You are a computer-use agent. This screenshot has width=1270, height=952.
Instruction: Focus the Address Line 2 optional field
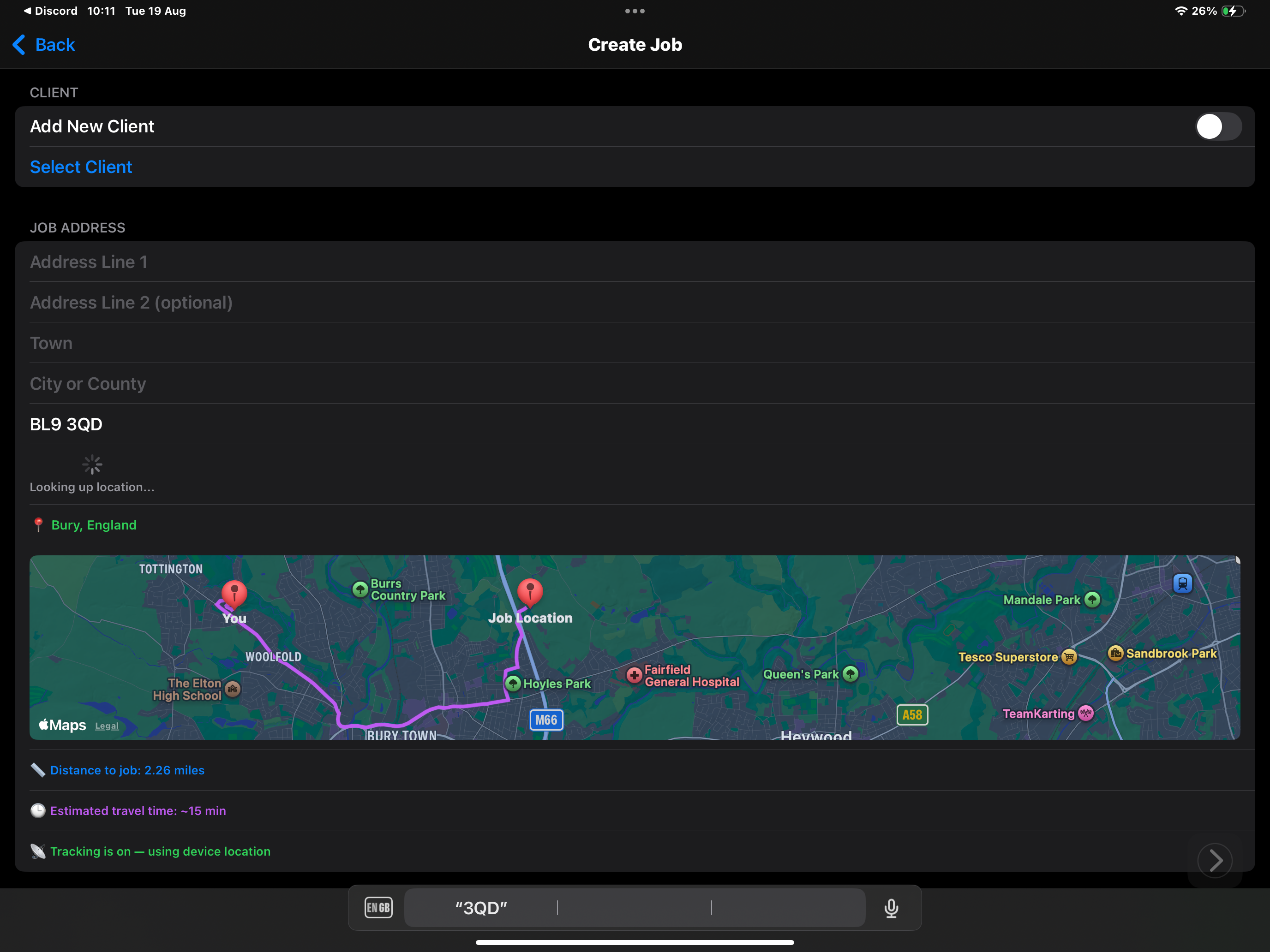pos(635,303)
